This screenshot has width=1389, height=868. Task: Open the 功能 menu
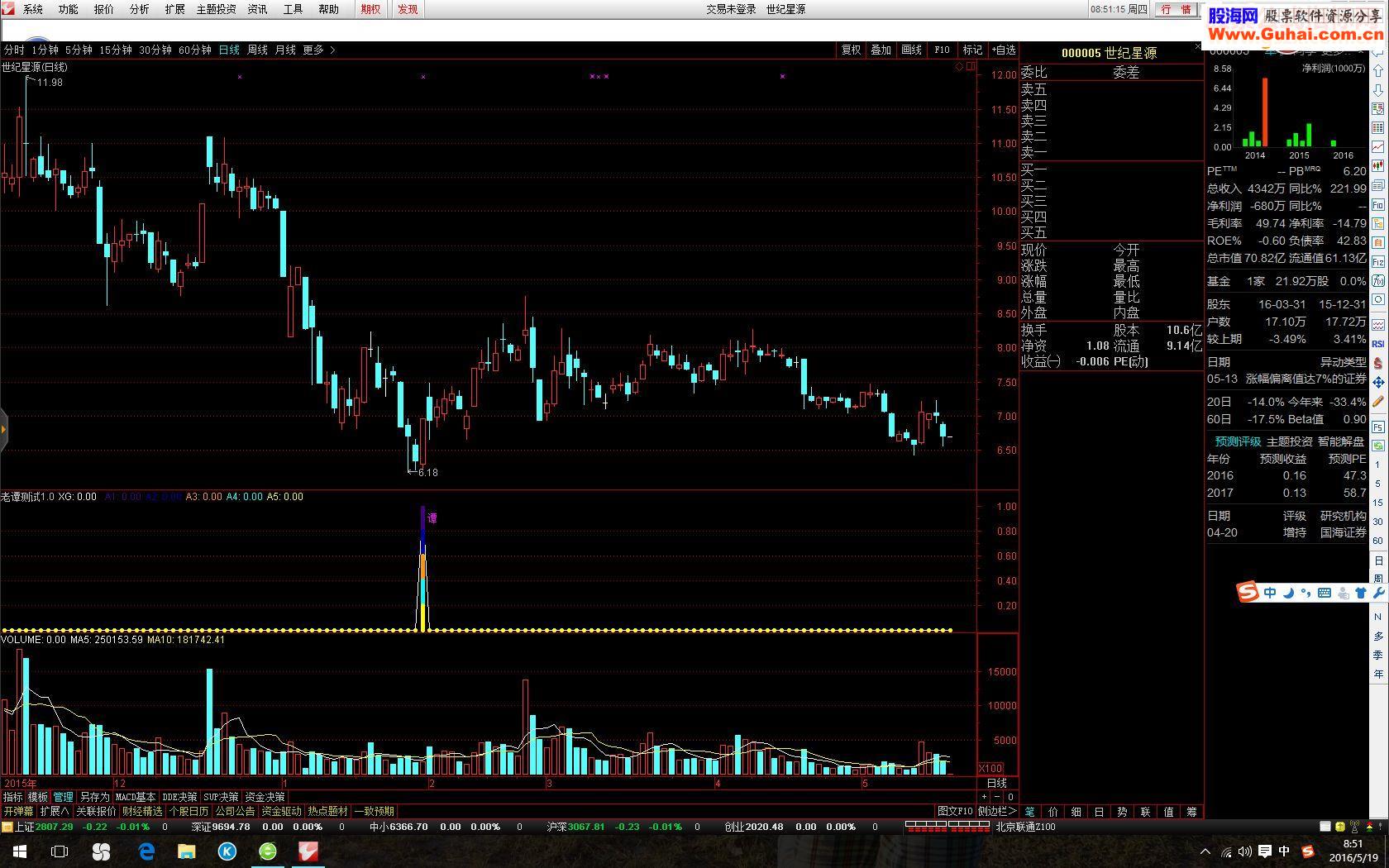[x=68, y=9]
